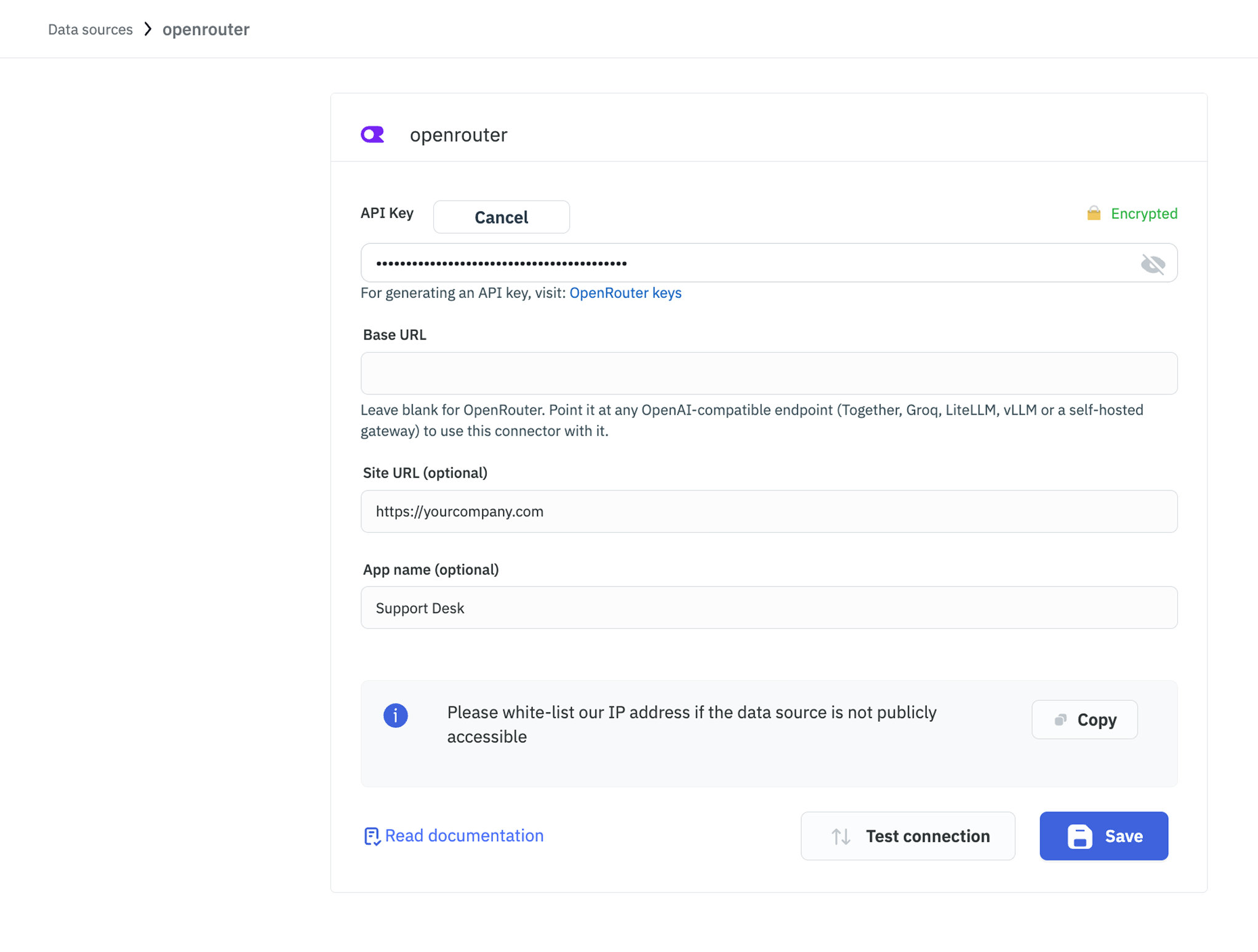Click the Site URL (optional) label
The height and width of the screenshot is (952, 1258).
(x=425, y=473)
